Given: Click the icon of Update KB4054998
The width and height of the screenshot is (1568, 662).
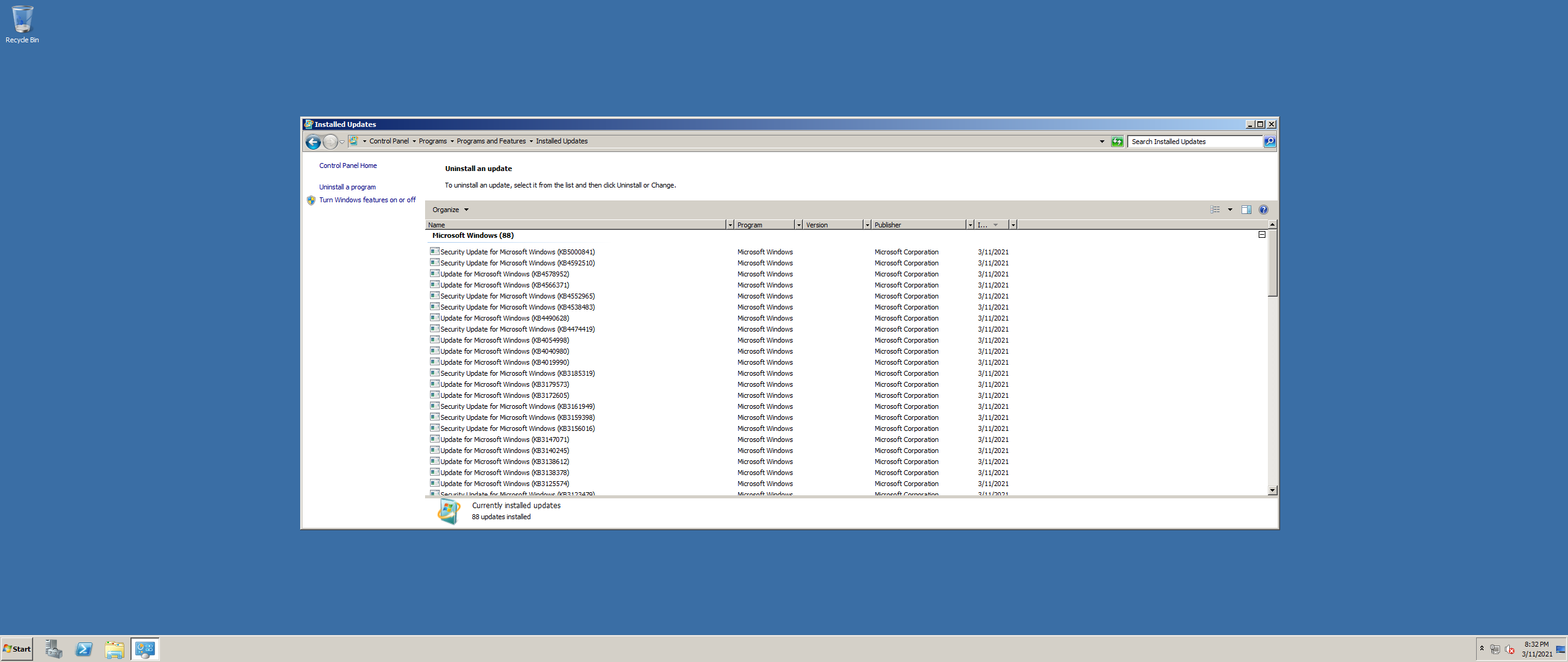Looking at the screenshot, I should click(x=435, y=340).
